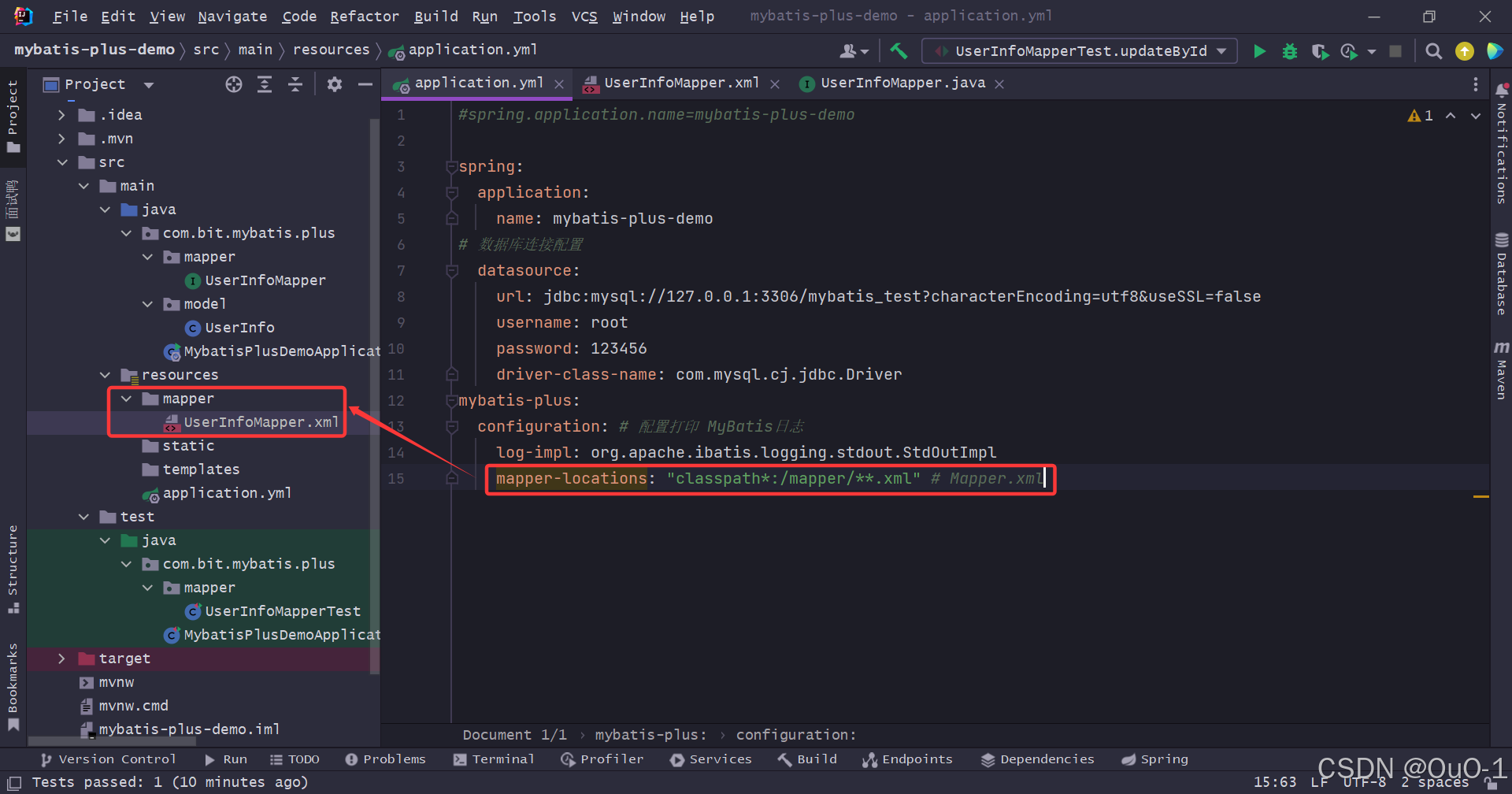Switch to UserInfoMapper.java editor tab
Screen dimensions: 1512x794
click(902, 83)
